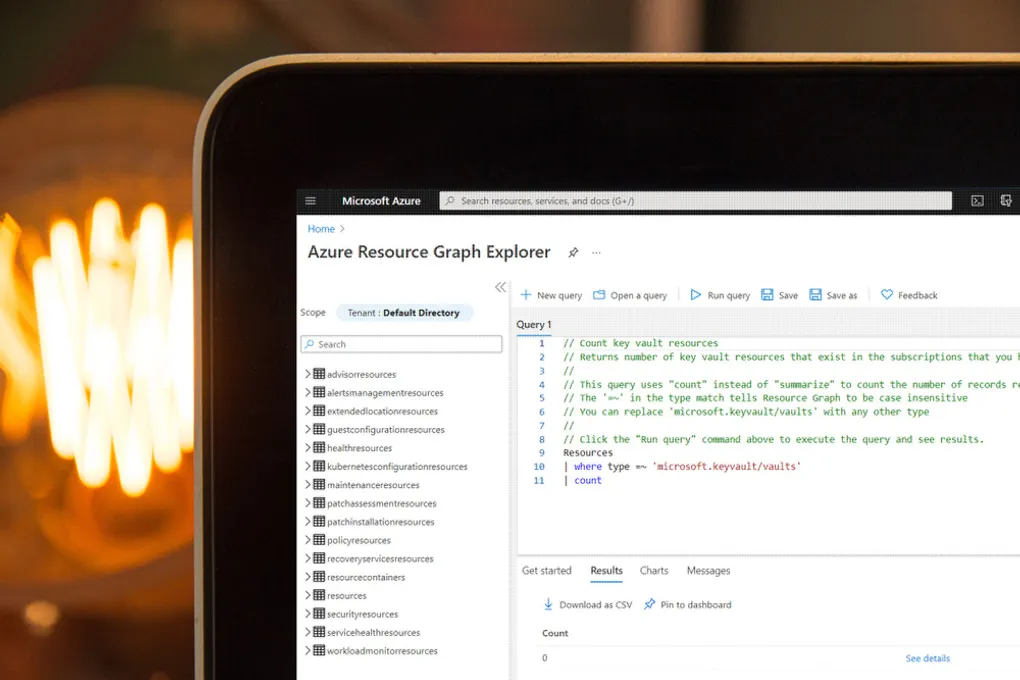The height and width of the screenshot is (680, 1020).
Task: Expand the extendedlocationresources table
Action: (x=308, y=411)
